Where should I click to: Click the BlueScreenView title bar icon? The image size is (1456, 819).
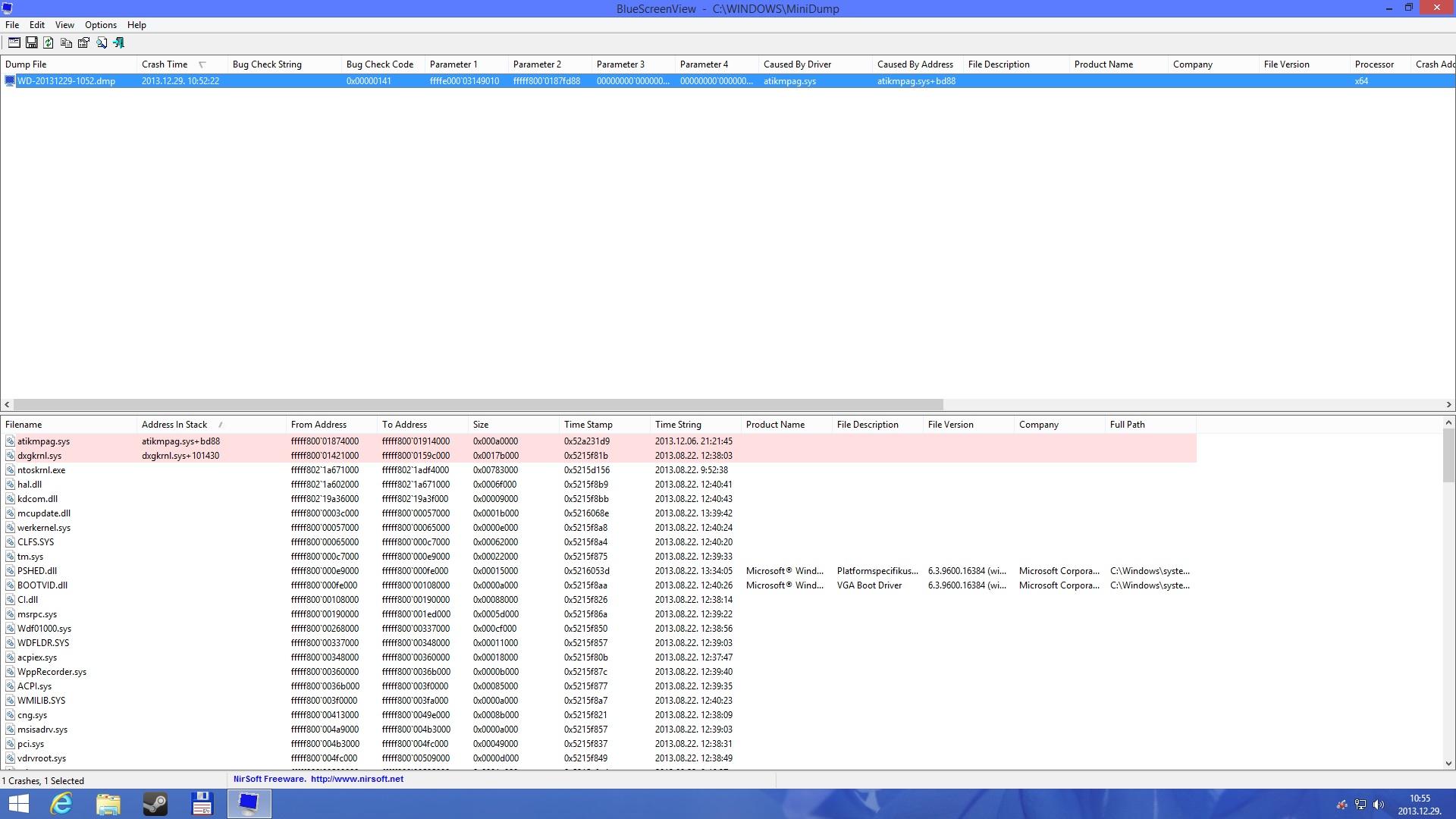[8, 8]
